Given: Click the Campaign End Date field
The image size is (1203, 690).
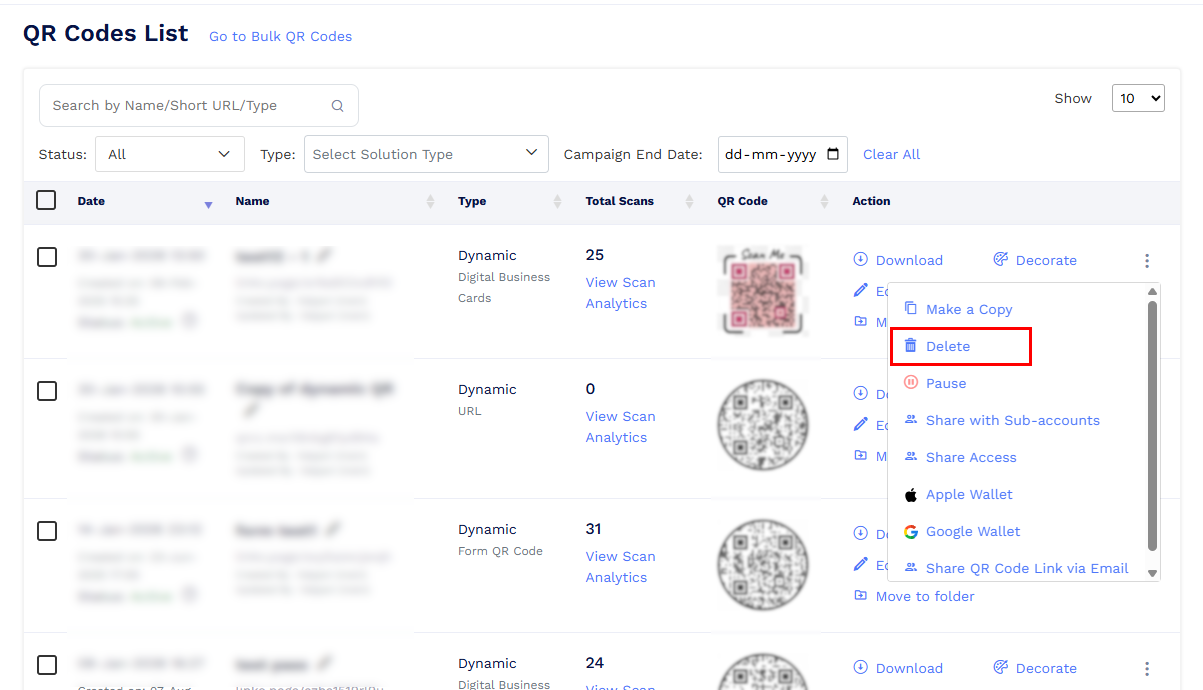Looking at the screenshot, I should point(782,154).
